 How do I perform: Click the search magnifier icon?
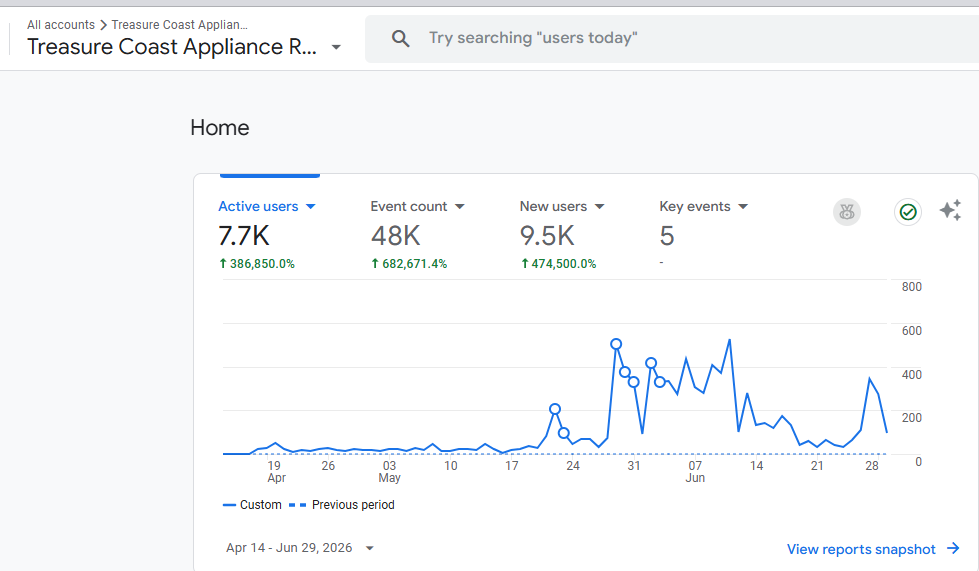(x=400, y=39)
